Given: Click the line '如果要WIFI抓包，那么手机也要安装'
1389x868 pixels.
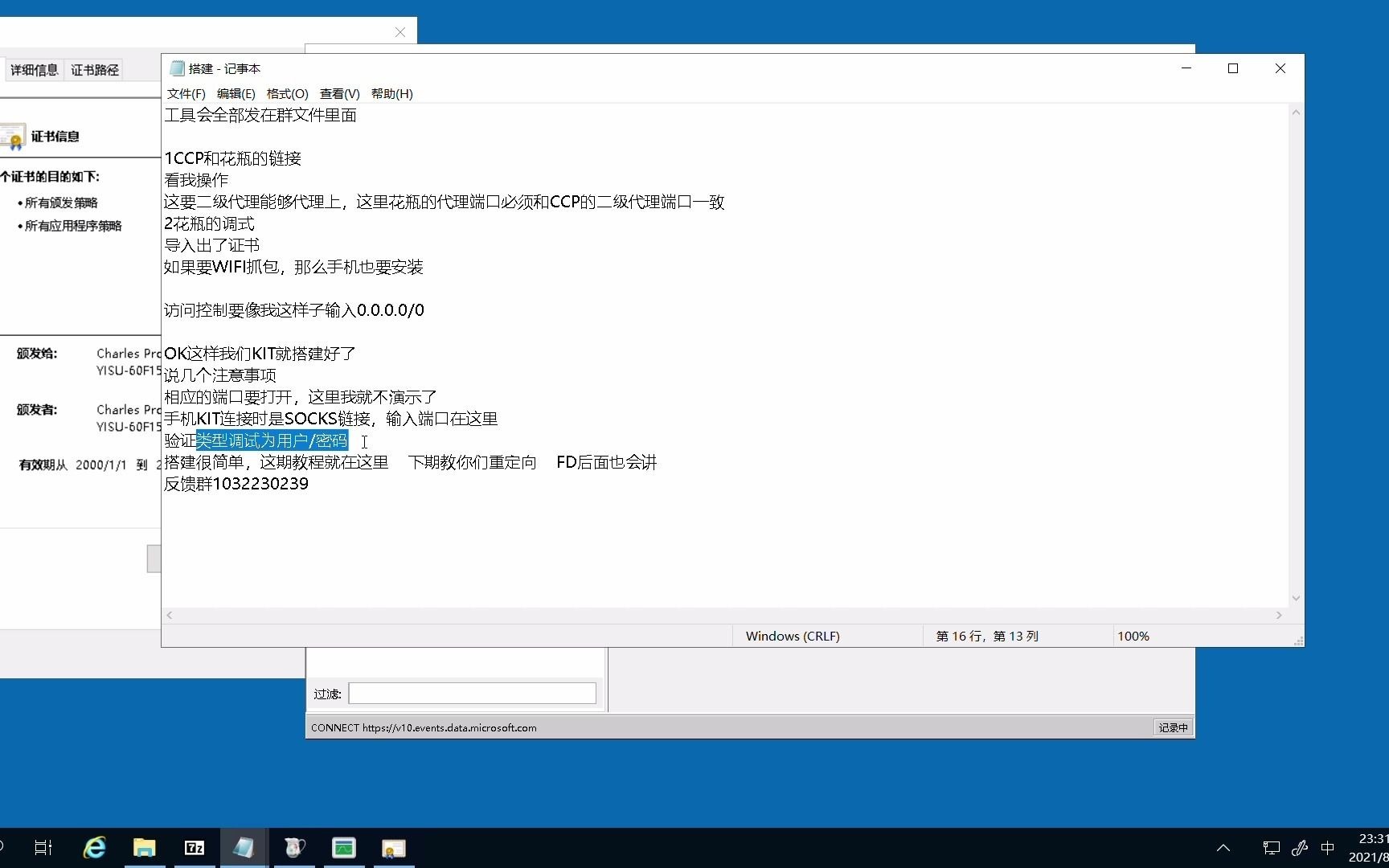Looking at the screenshot, I should click(293, 267).
